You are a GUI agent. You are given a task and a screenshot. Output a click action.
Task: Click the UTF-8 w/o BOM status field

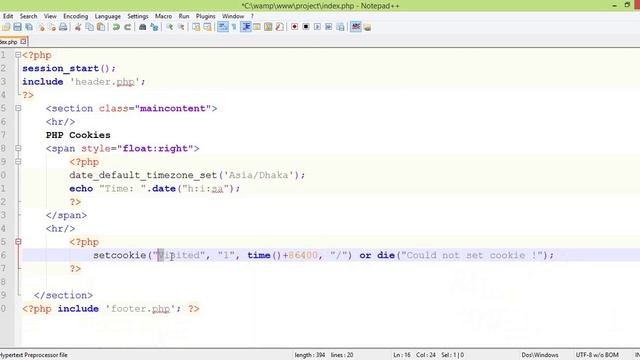point(597,355)
